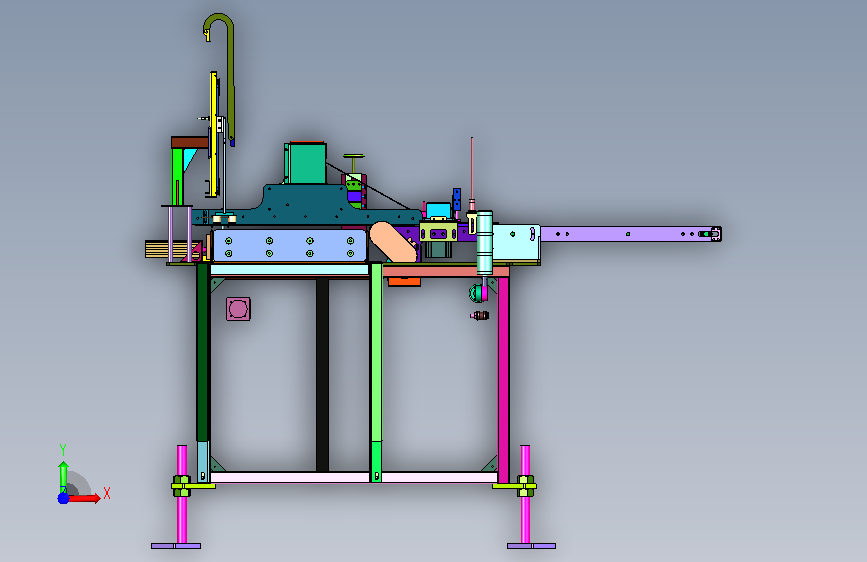
Task: Select the light green middle frame leg
Action: pos(376,354)
